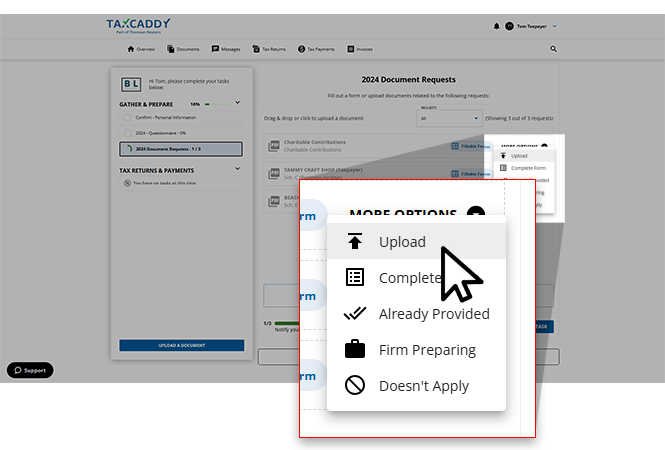
Task: Open 2024 Document Requests - 1/3 task
Action: (181, 149)
